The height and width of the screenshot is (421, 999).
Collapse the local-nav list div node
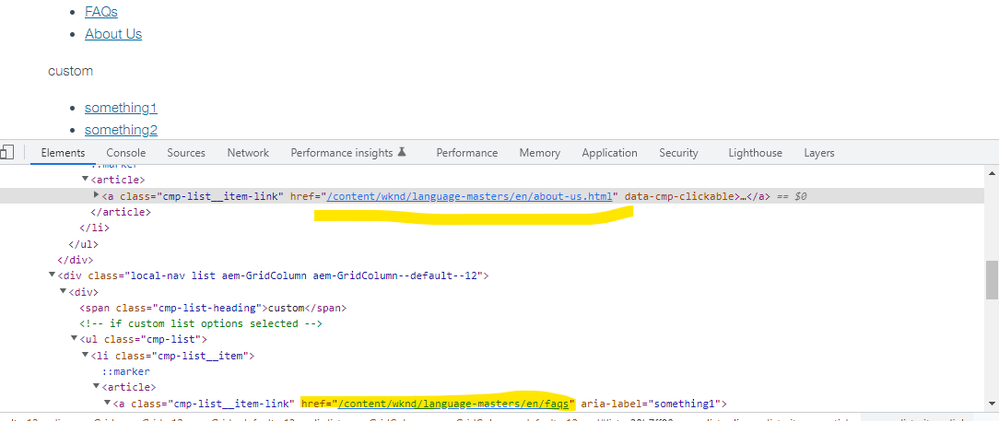52,275
